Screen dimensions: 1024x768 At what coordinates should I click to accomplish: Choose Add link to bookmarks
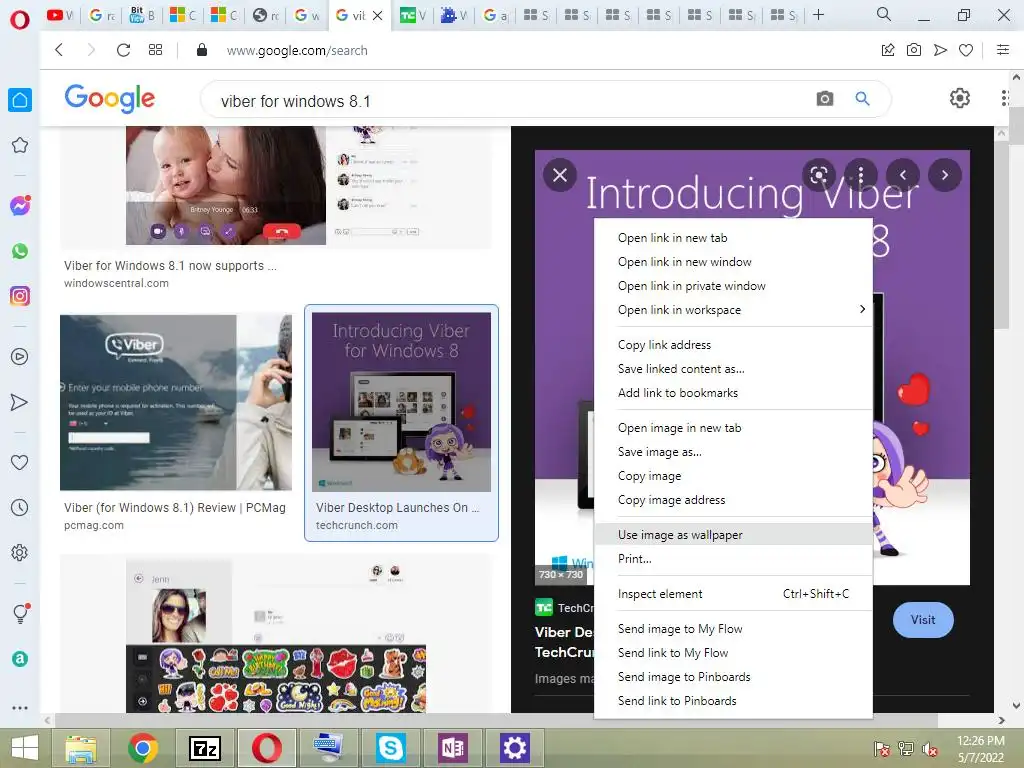click(733, 392)
